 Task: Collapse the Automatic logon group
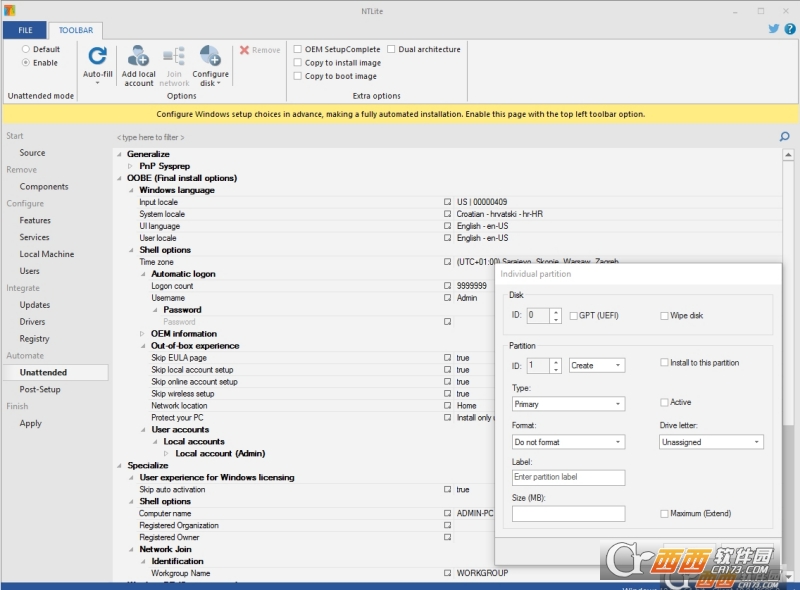[x=143, y=274]
